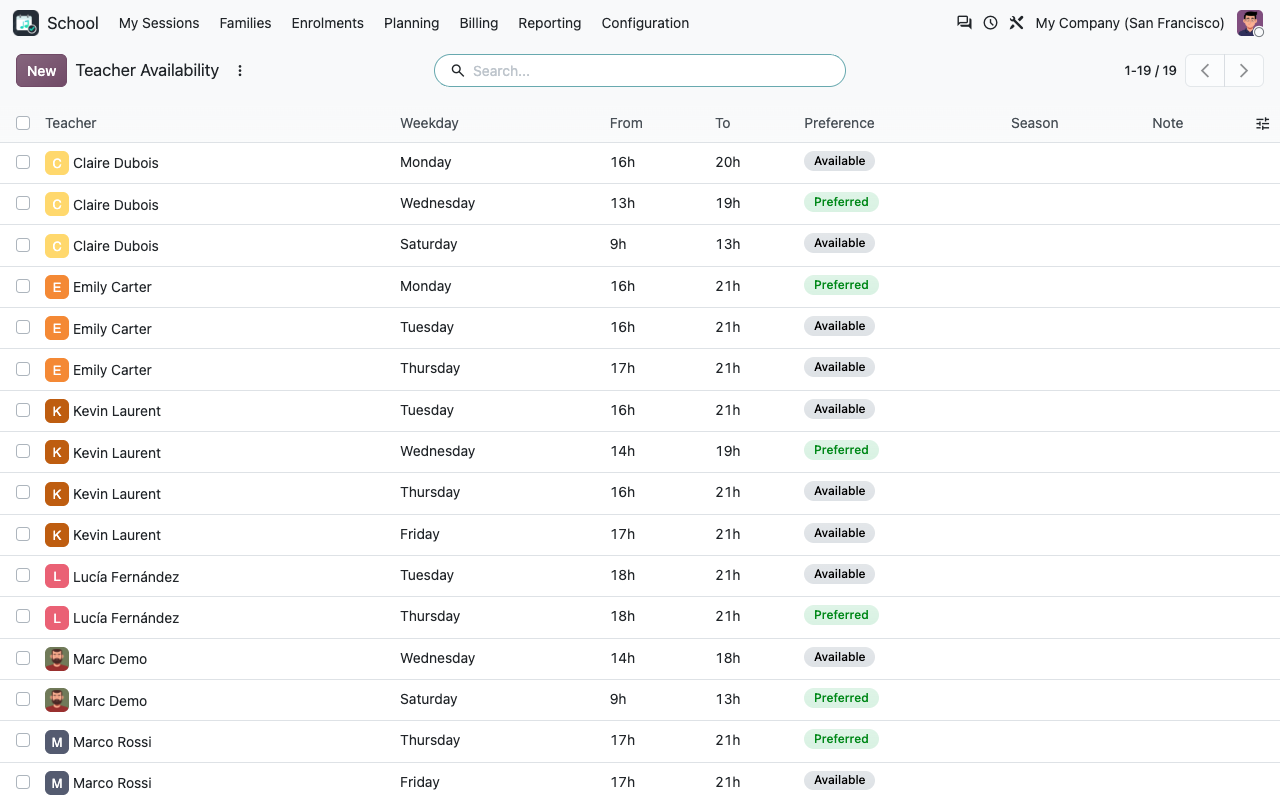
Task: Click Marc Demo photo in Saturday row
Action: click(57, 700)
